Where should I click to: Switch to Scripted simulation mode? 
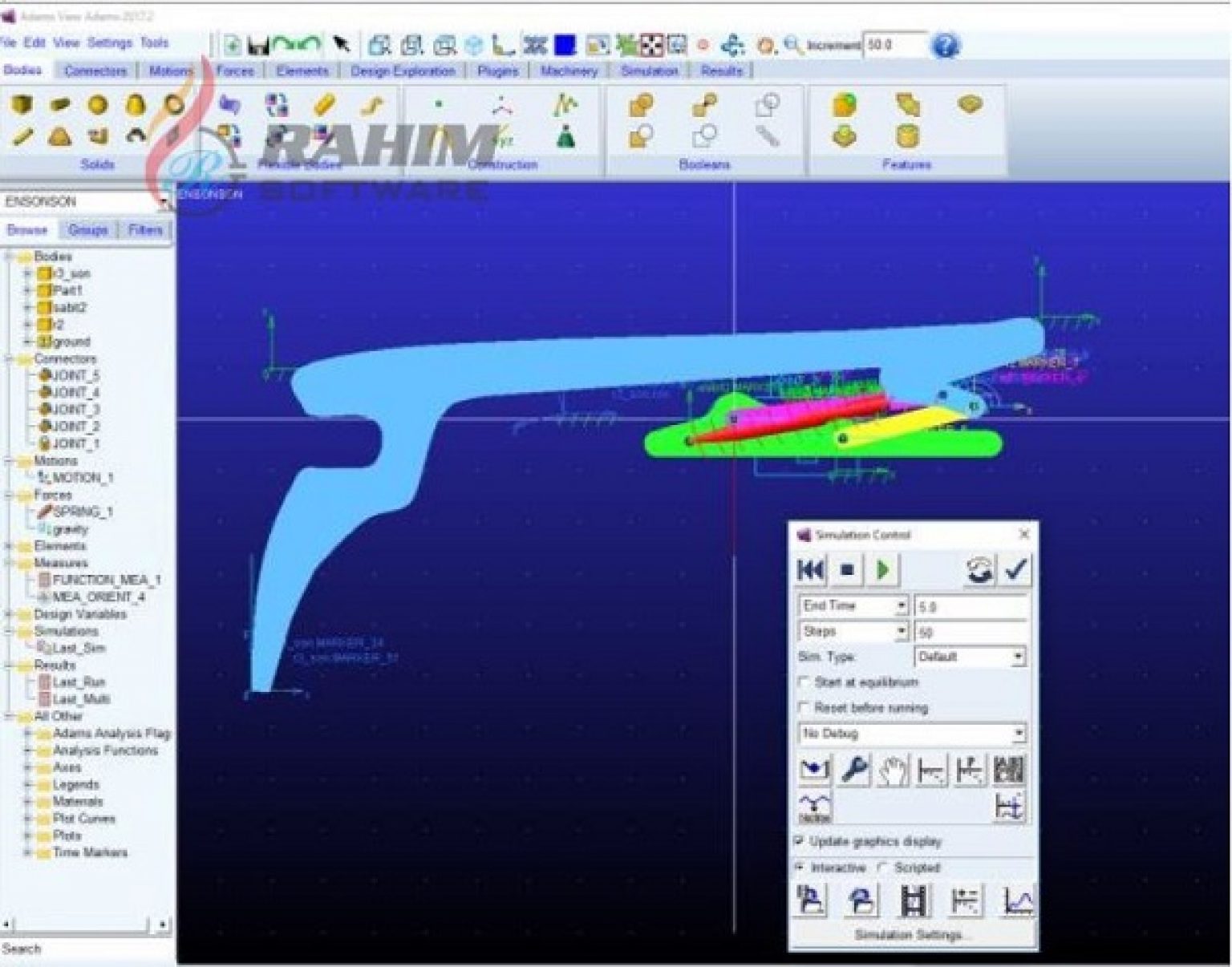[882, 867]
